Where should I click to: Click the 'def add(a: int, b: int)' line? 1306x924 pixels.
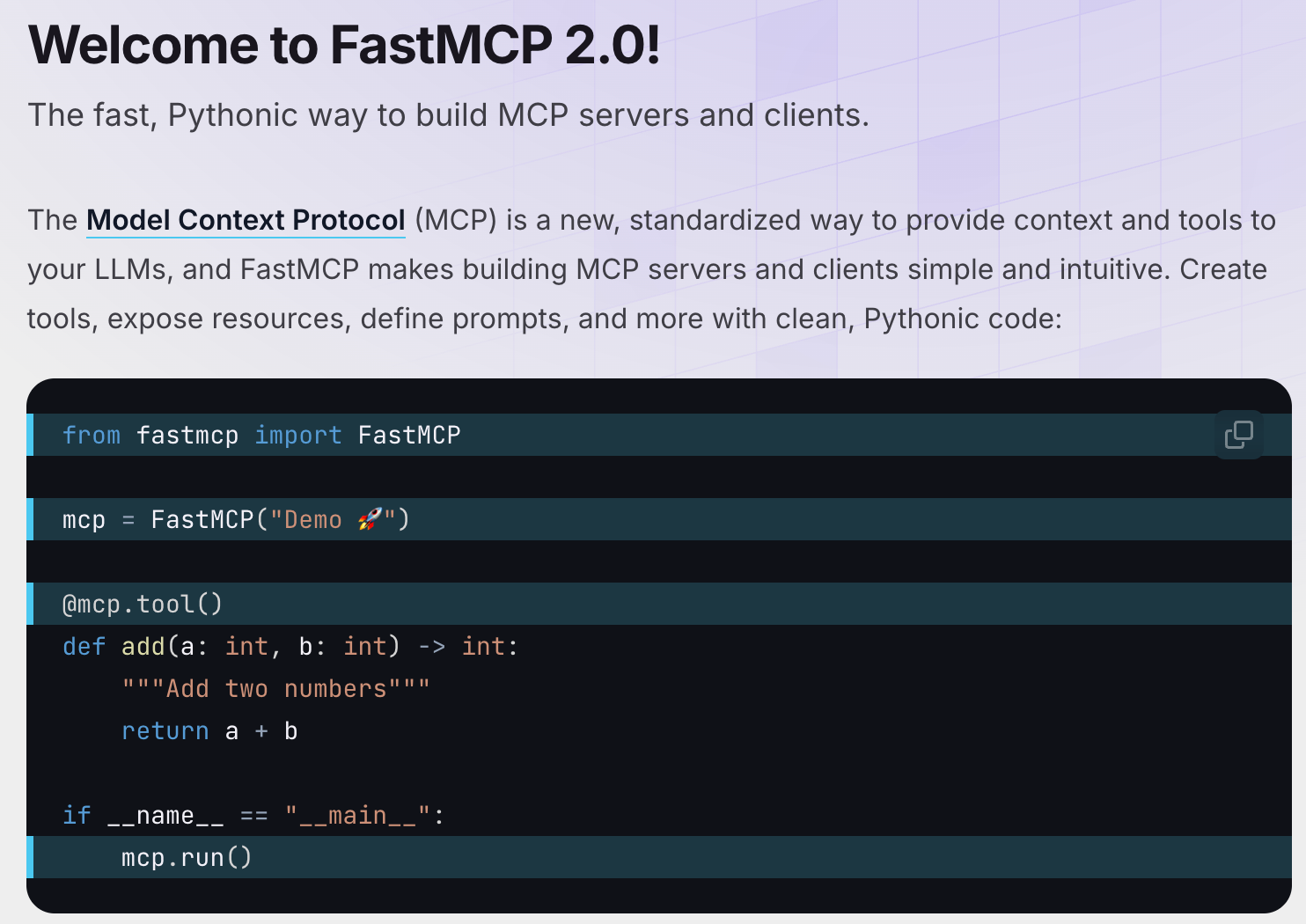click(x=290, y=646)
